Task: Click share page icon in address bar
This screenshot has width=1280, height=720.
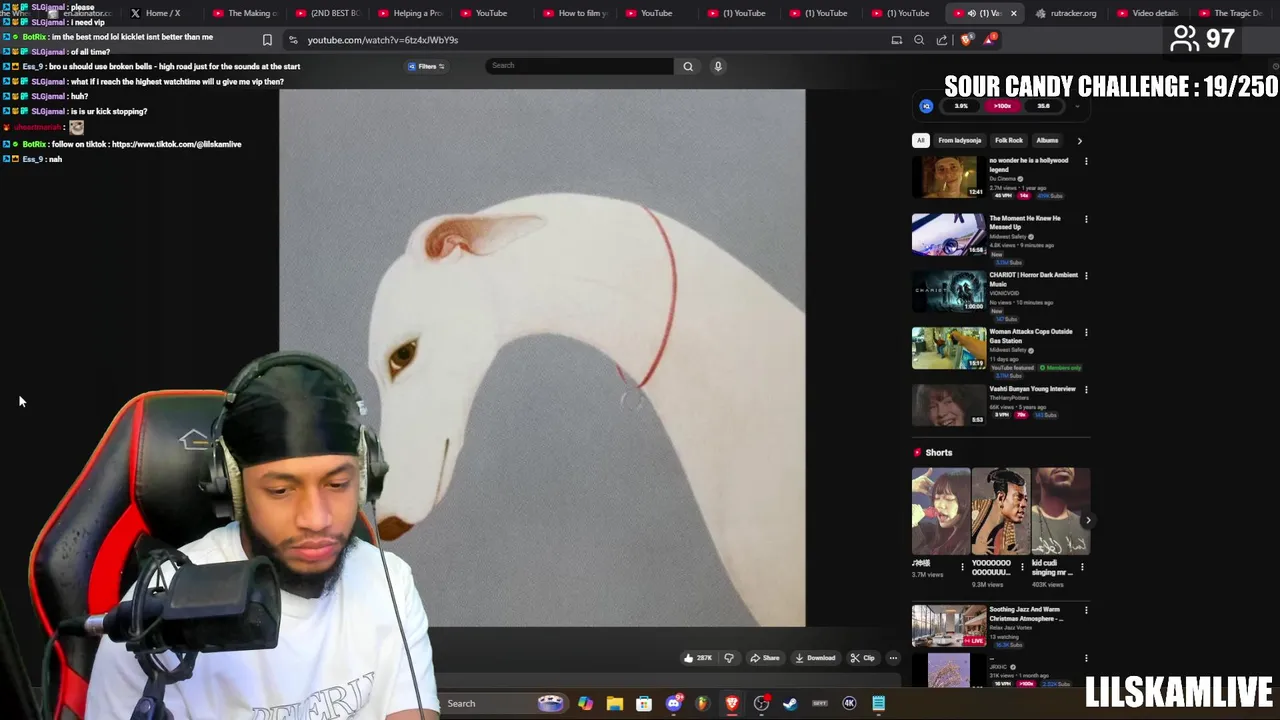Action: pos(942,40)
